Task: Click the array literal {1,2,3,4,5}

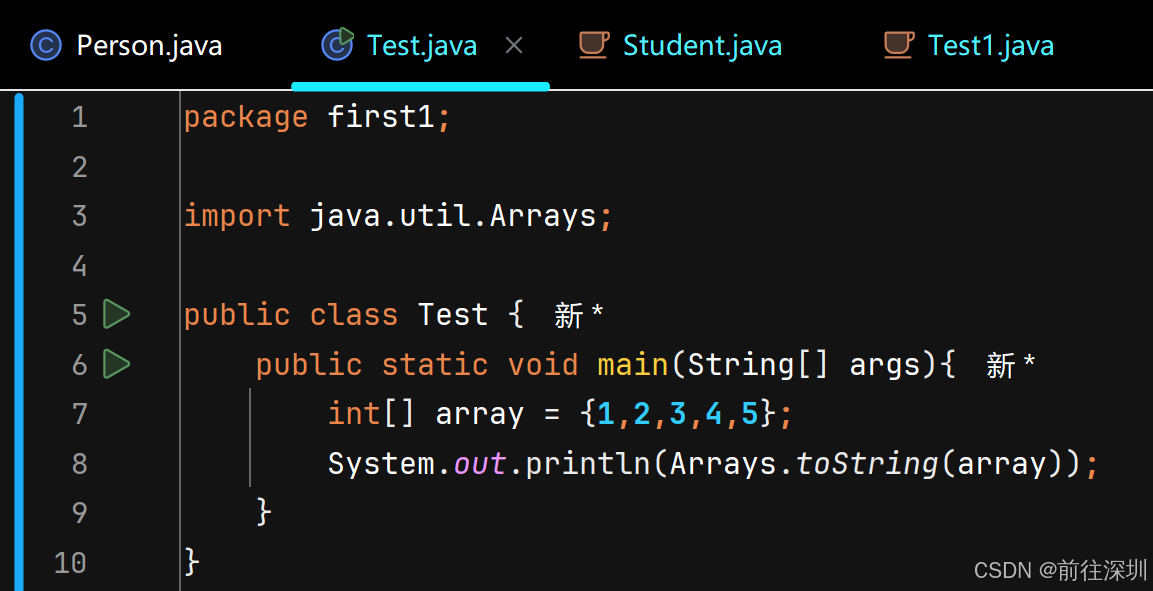Action: pyautogui.click(x=678, y=414)
